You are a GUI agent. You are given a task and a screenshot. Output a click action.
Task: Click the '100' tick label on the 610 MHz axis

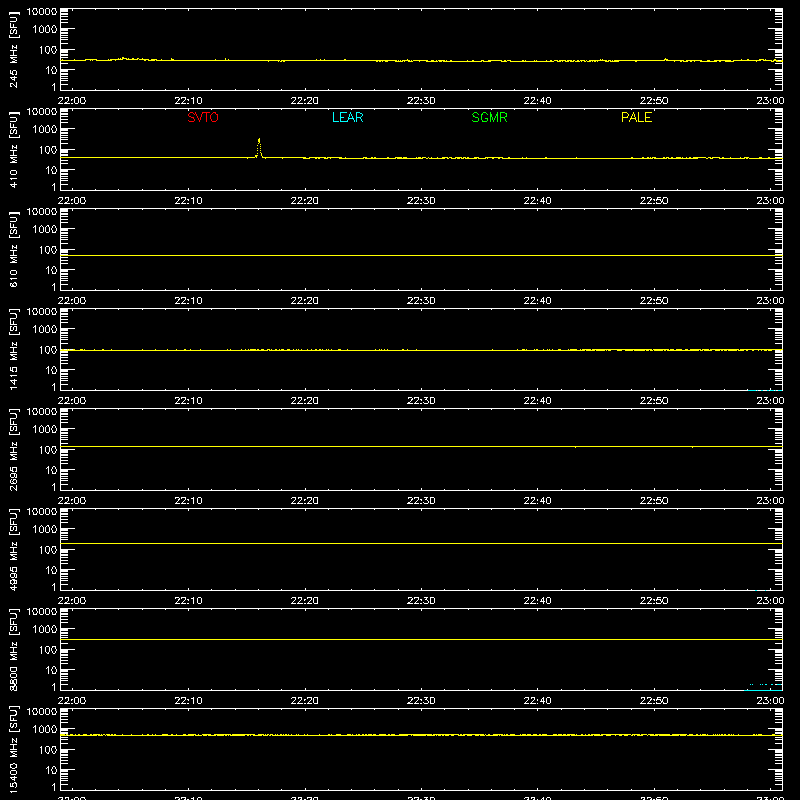coord(48,250)
